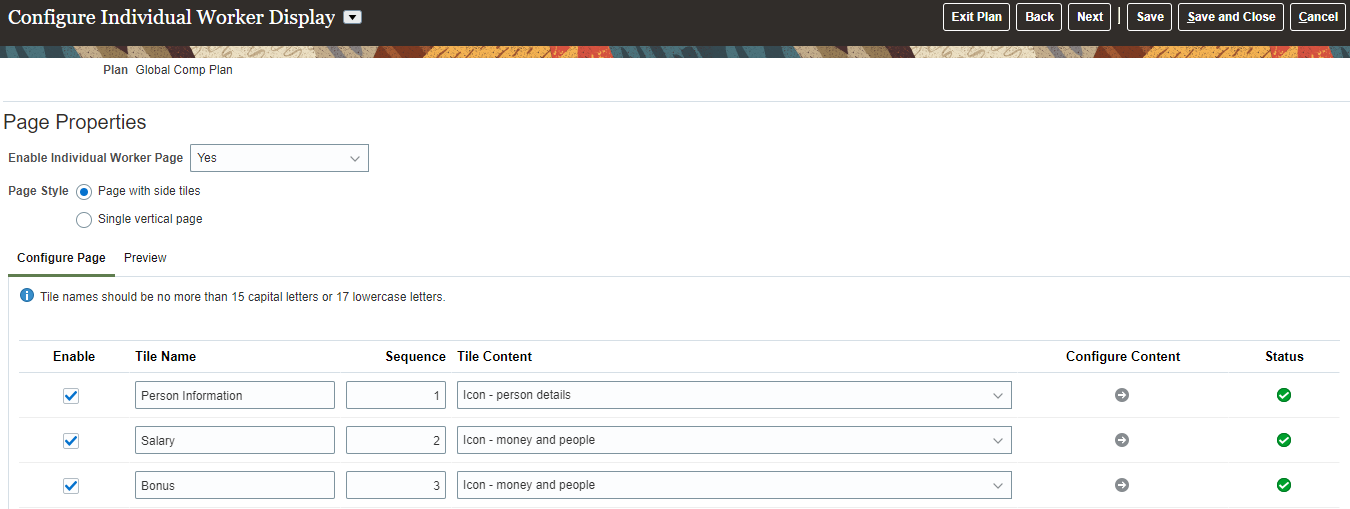
Task: Click the blue information icon near tile names hint
Action: [27, 296]
